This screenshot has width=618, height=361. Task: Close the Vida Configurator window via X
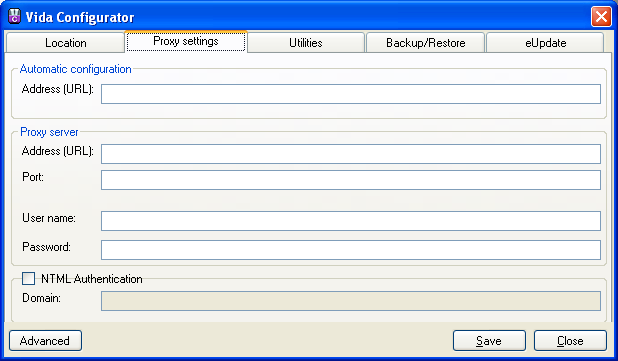(x=601, y=17)
